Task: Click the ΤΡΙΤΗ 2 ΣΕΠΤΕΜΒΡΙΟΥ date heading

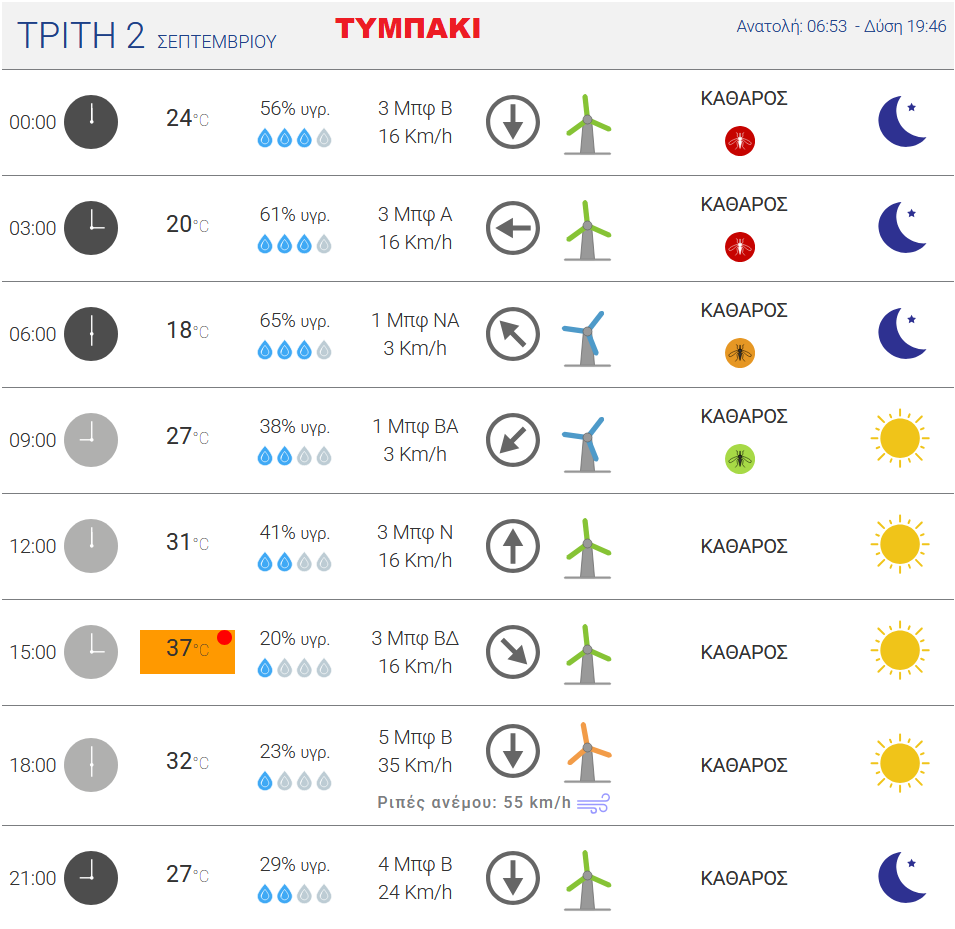Action: [x=147, y=35]
